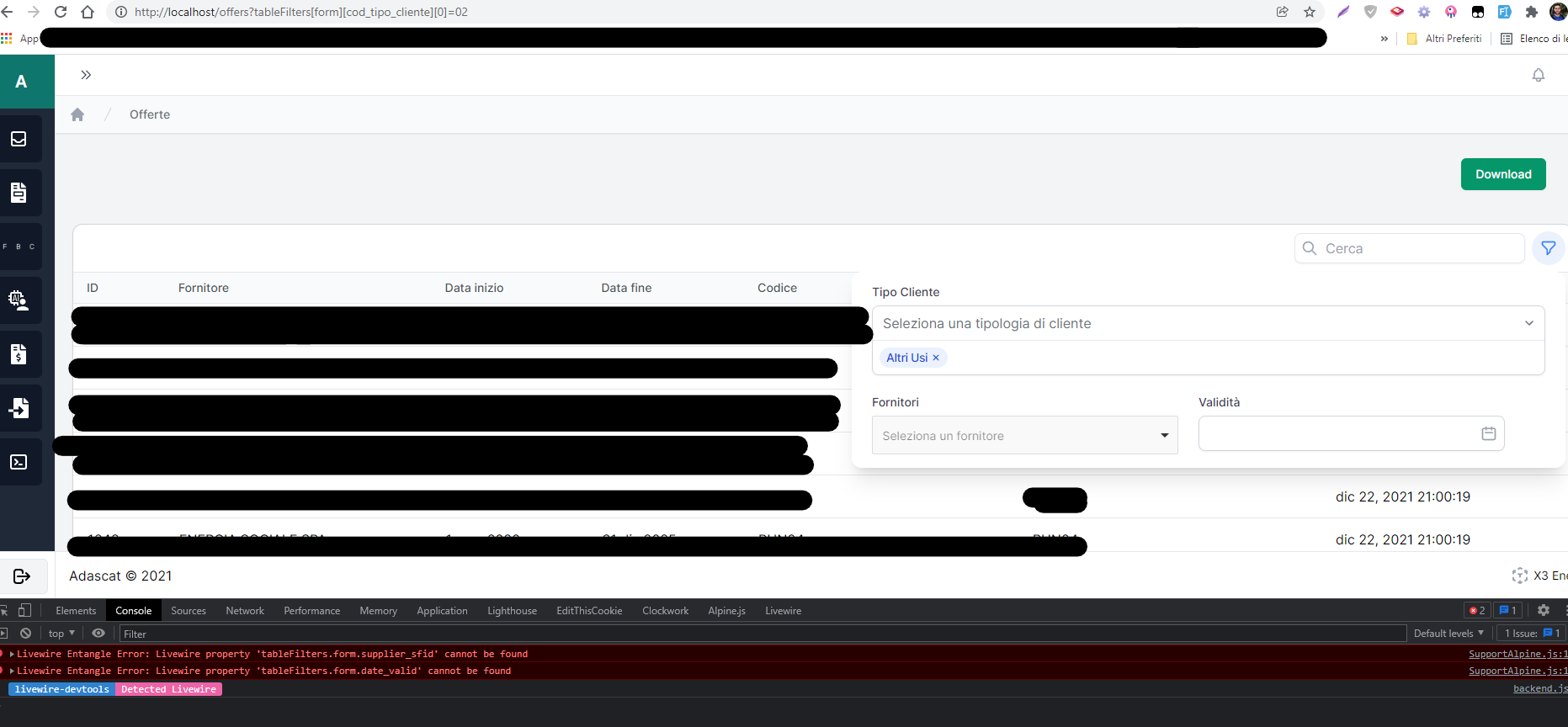Focus the Cerca search field
This screenshot has width=1568, height=727.
1410,248
